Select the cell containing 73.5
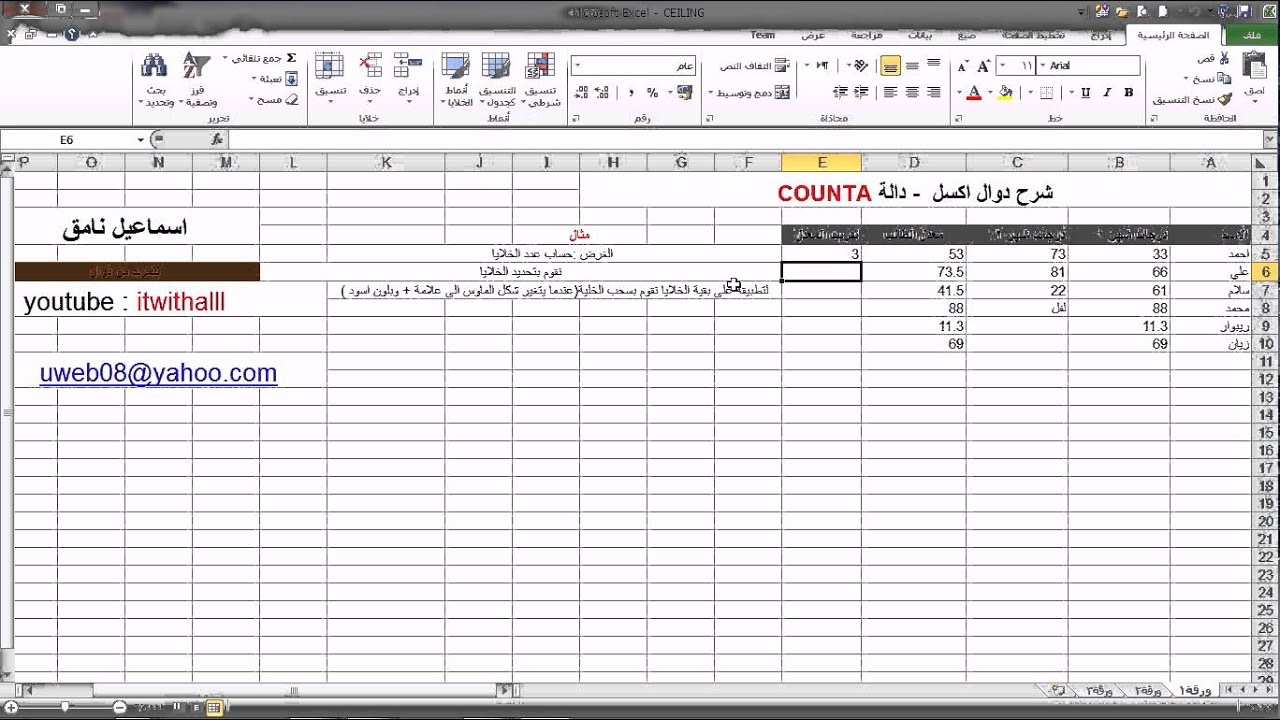 click(913, 272)
